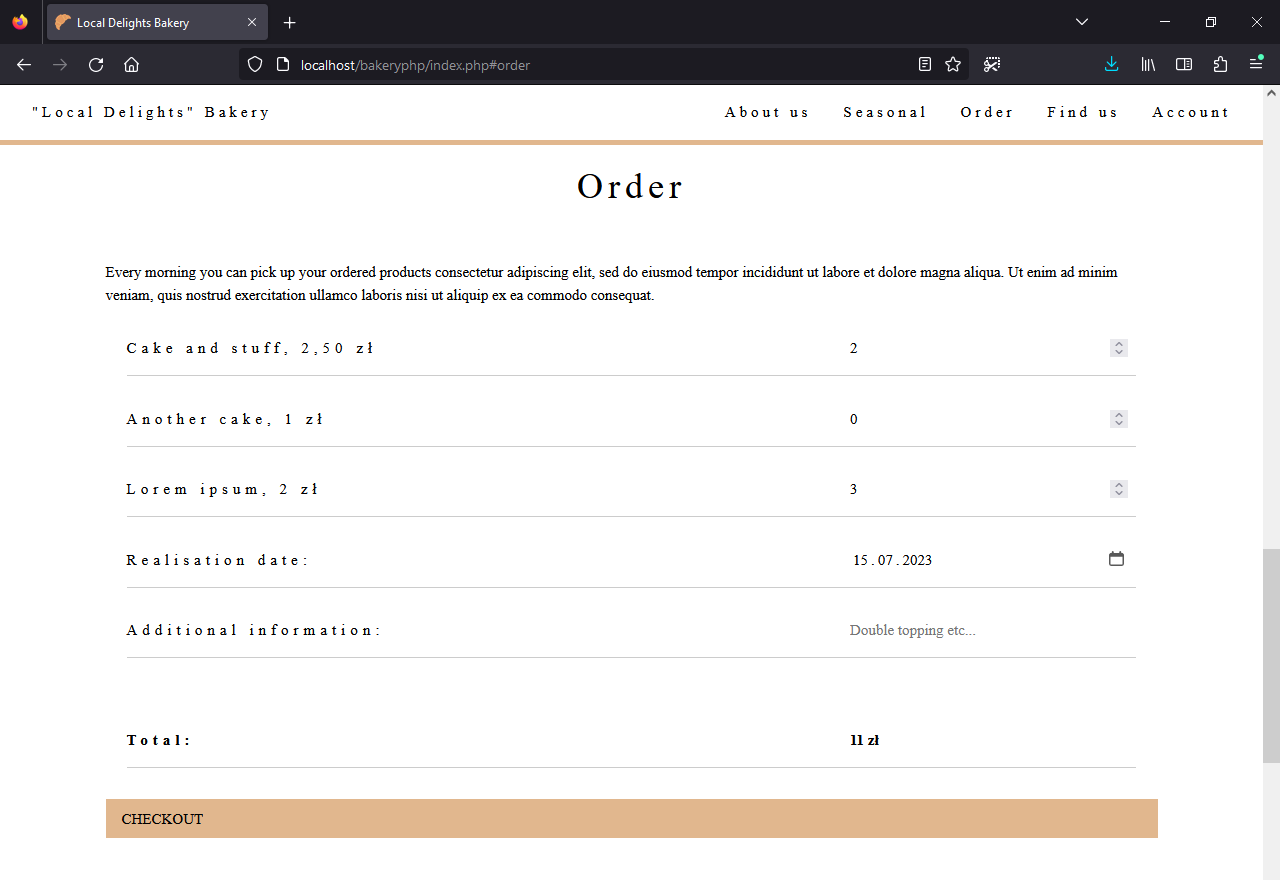Click the Firefox logo icon in title bar

click(20, 22)
